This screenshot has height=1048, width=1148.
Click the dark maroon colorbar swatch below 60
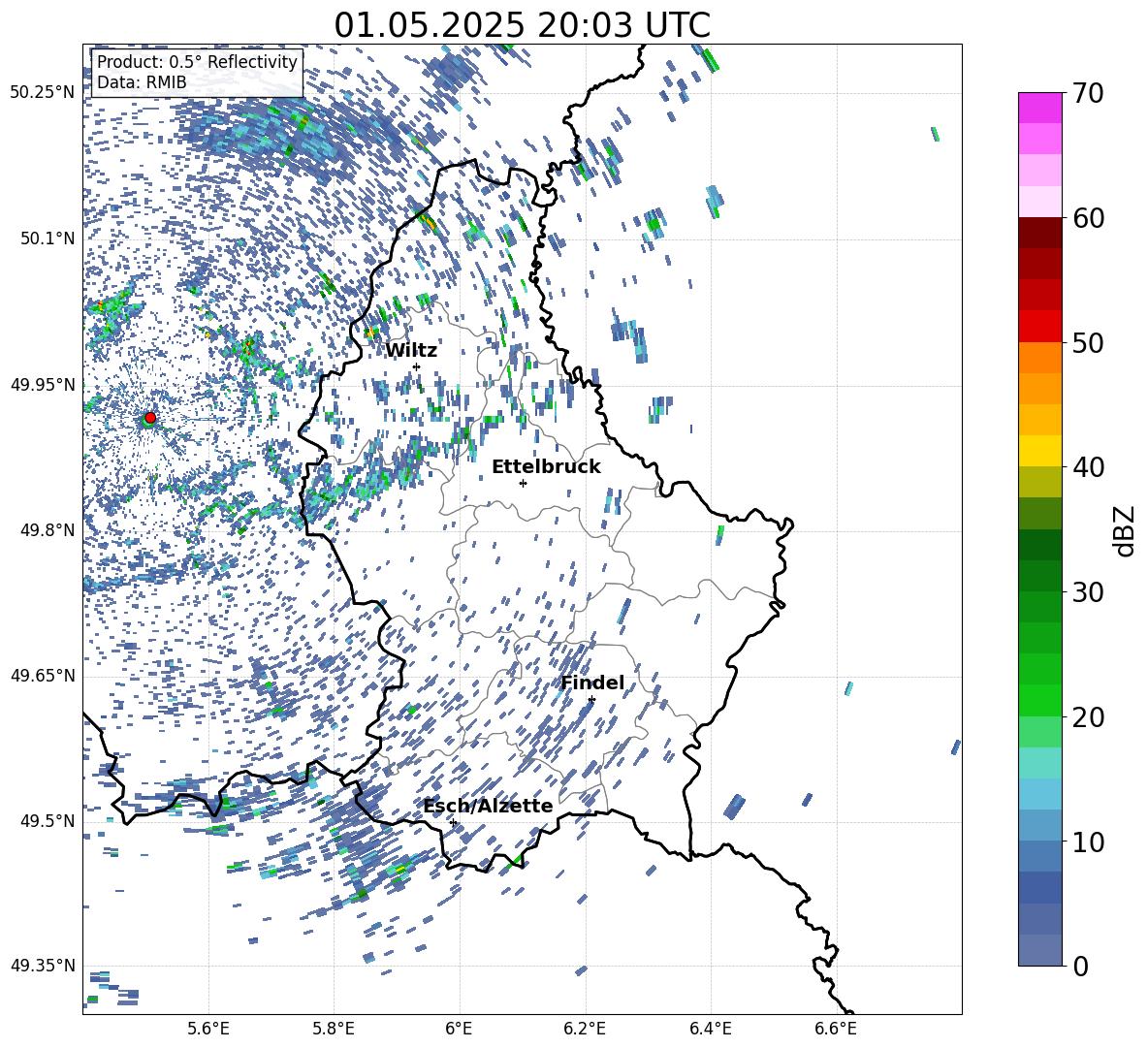(x=1040, y=234)
